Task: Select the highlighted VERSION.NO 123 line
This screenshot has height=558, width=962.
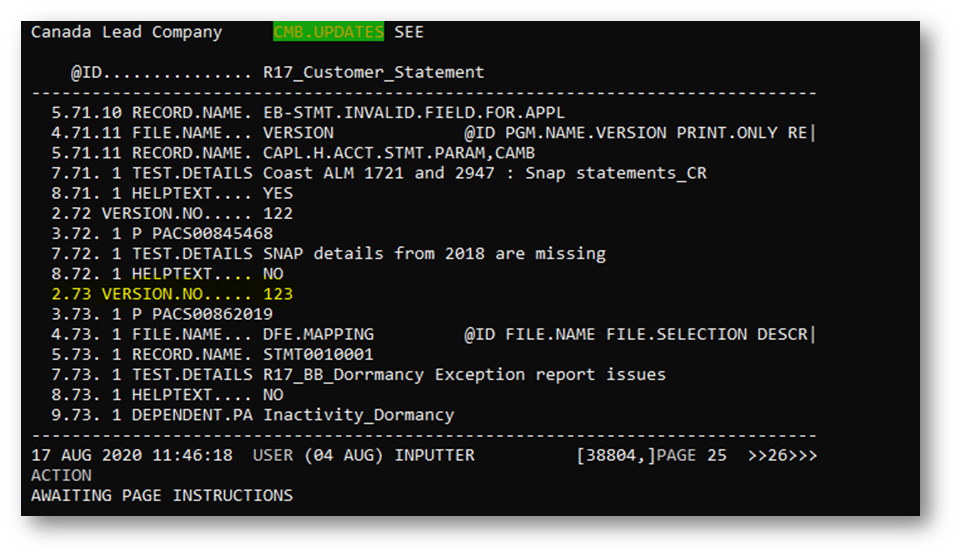Action: [x=172, y=294]
